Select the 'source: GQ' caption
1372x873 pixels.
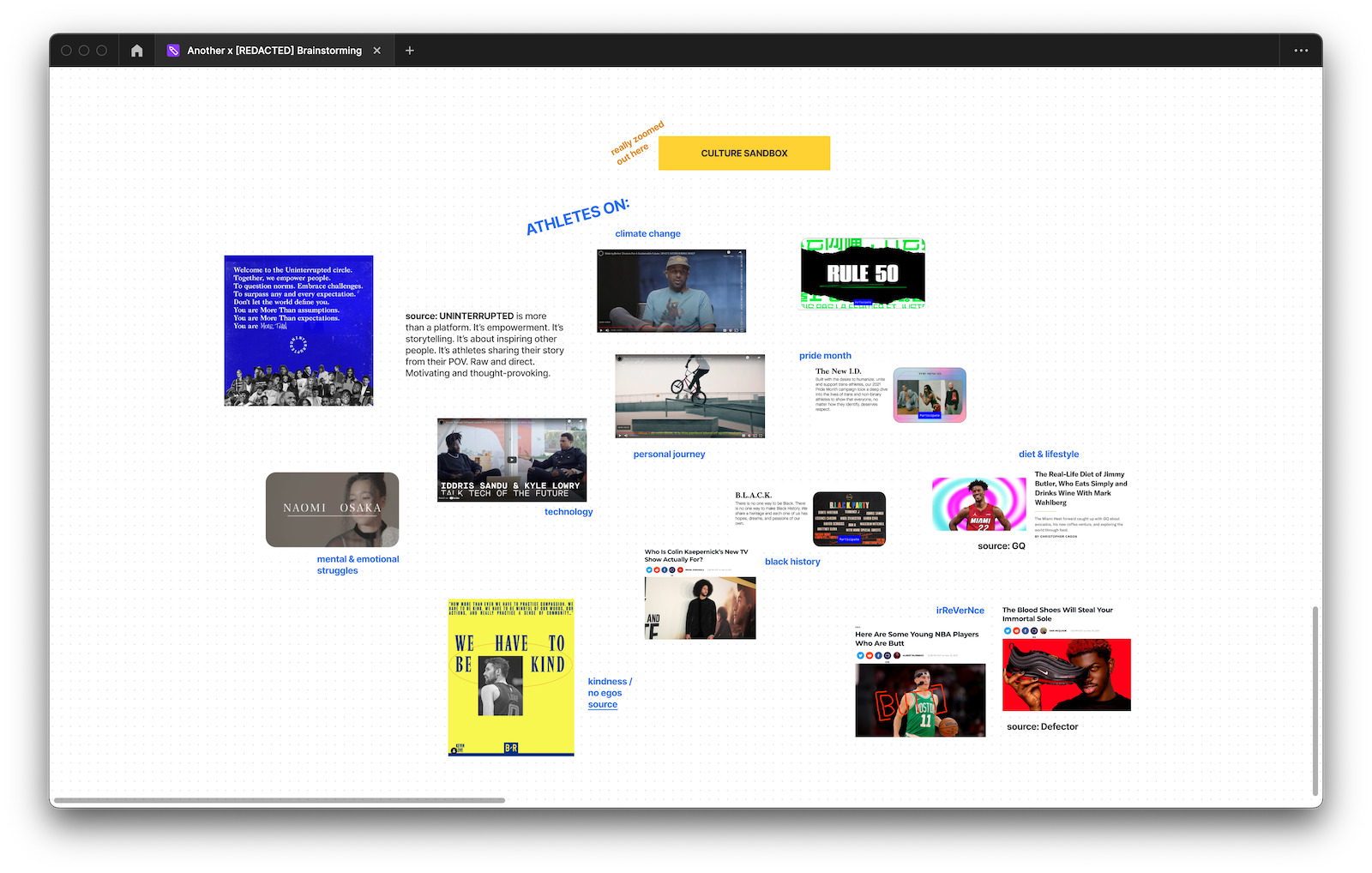click(x=1002, y=545)
